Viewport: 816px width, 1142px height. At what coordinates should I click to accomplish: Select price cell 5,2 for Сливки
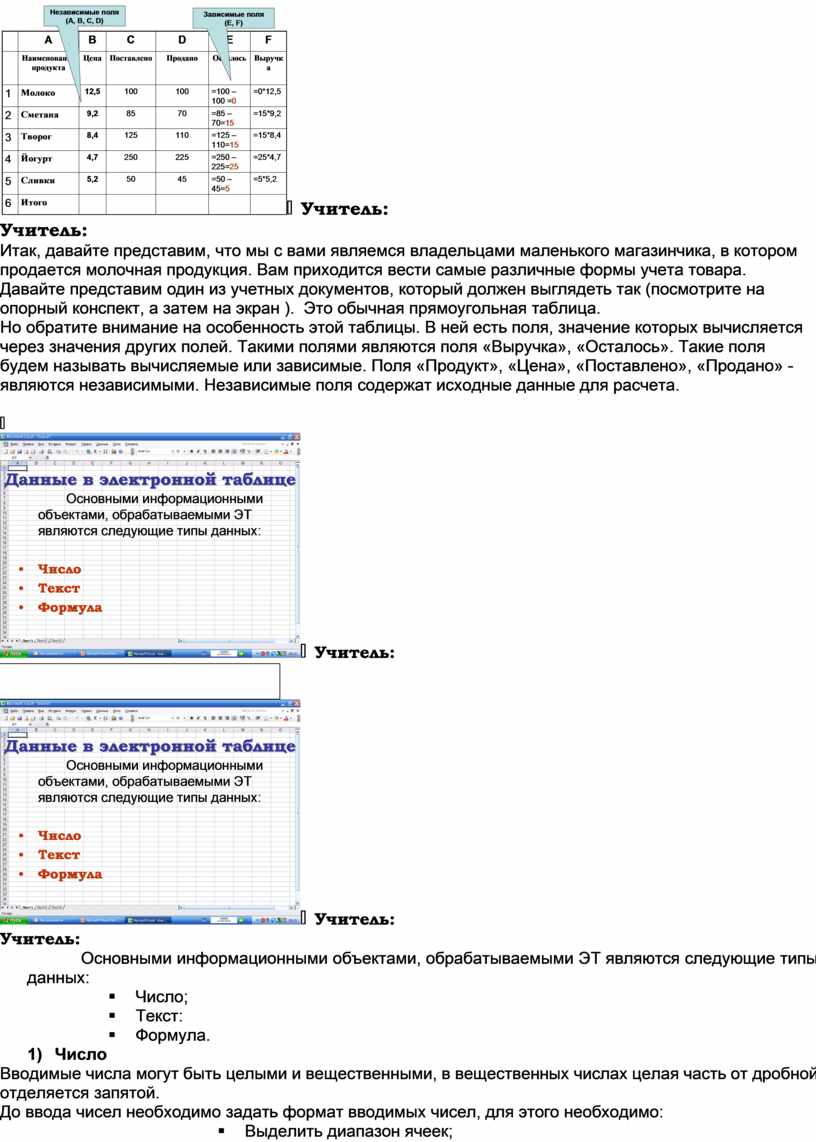click(x=93, y=183)
